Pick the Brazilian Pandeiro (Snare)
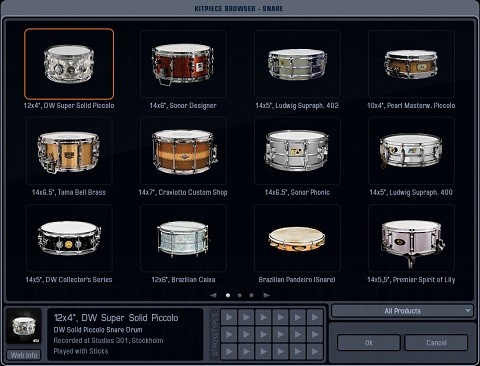 [297, 238]
